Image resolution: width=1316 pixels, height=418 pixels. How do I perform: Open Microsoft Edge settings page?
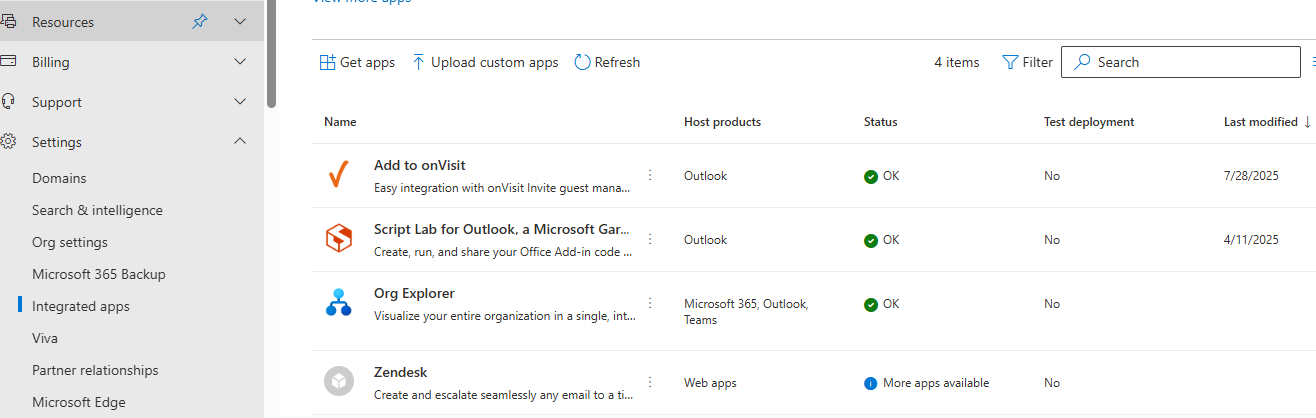79,402
